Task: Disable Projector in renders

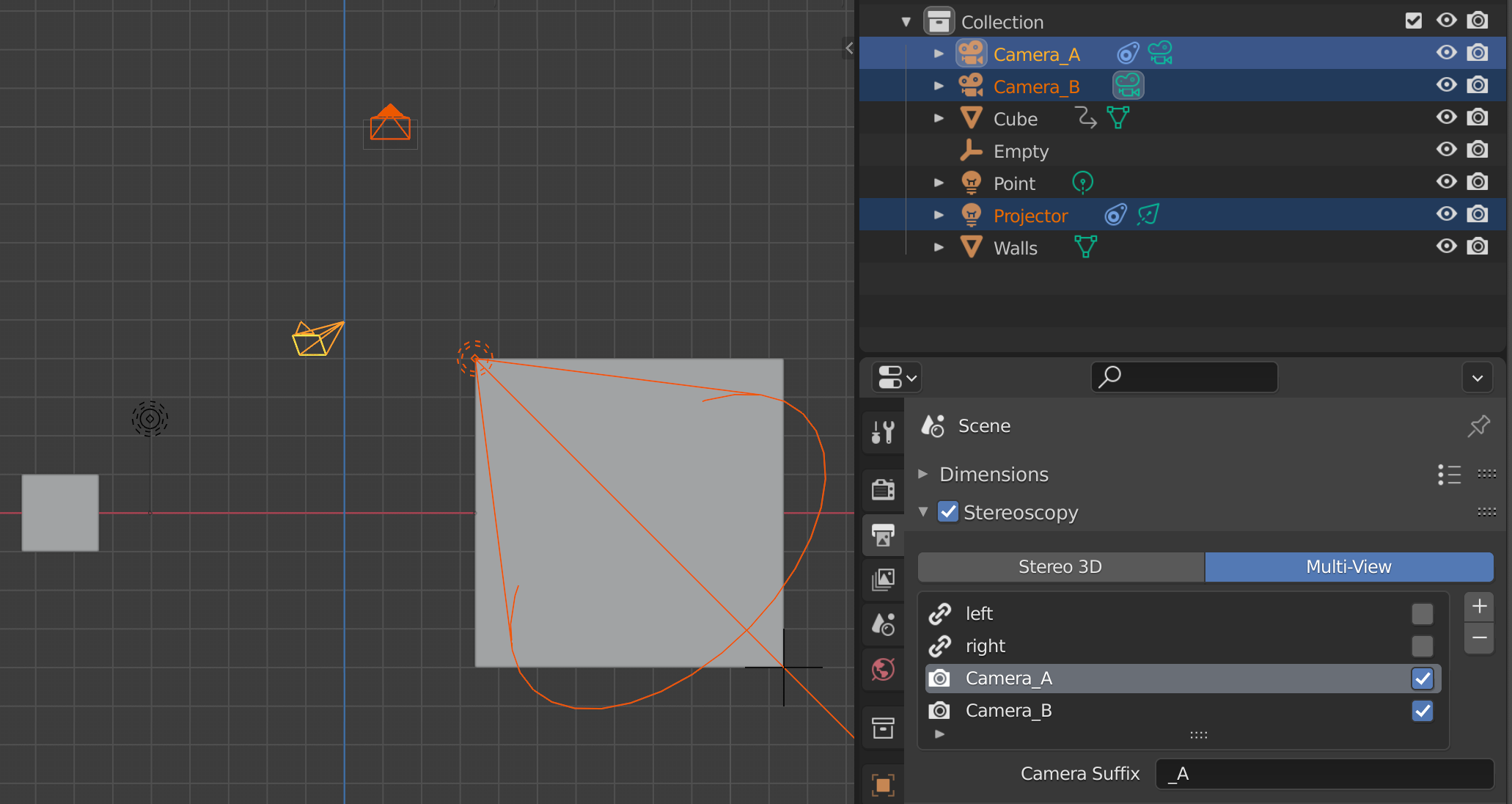Action: click(1478, 214)
